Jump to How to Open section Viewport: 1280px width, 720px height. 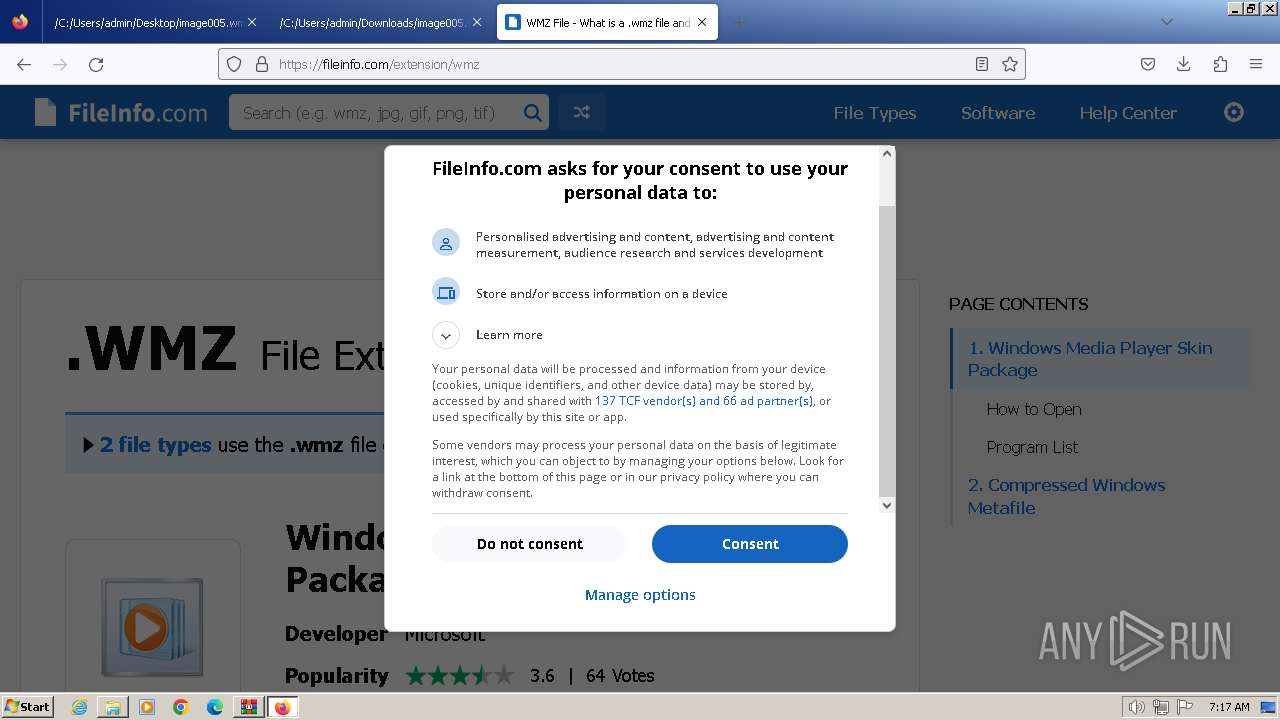click(x=1034, y=409)
